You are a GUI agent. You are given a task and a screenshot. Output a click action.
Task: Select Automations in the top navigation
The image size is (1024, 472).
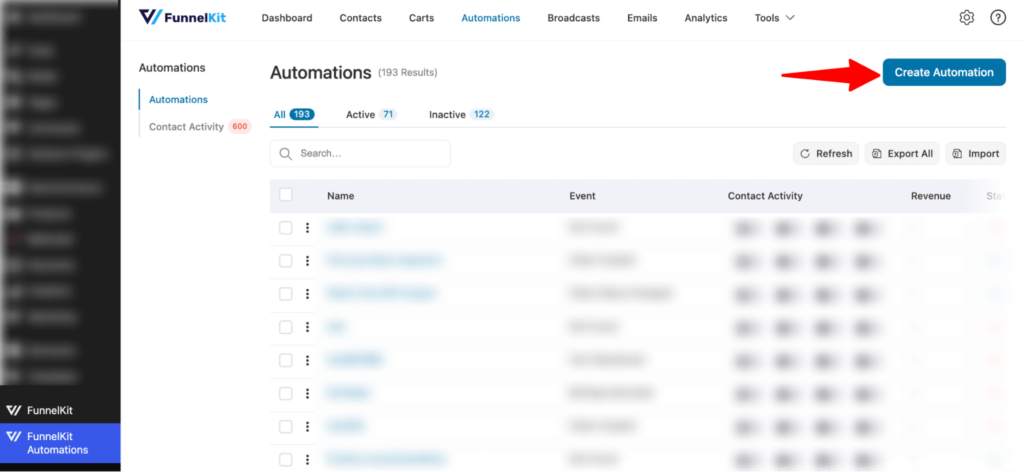coord(490,18)
